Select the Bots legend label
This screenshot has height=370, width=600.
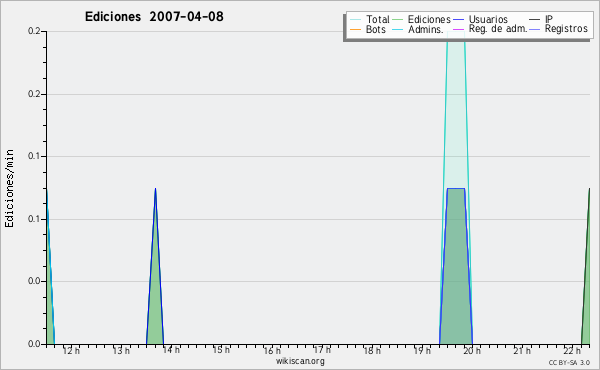(x=376, y=29)
